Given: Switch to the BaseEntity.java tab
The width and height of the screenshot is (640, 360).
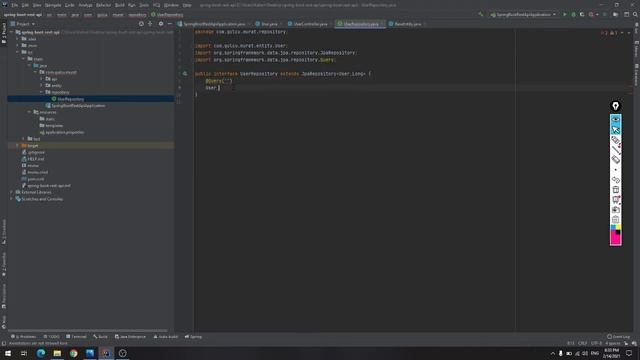Looking at the screenshot, I should [407, 24].
